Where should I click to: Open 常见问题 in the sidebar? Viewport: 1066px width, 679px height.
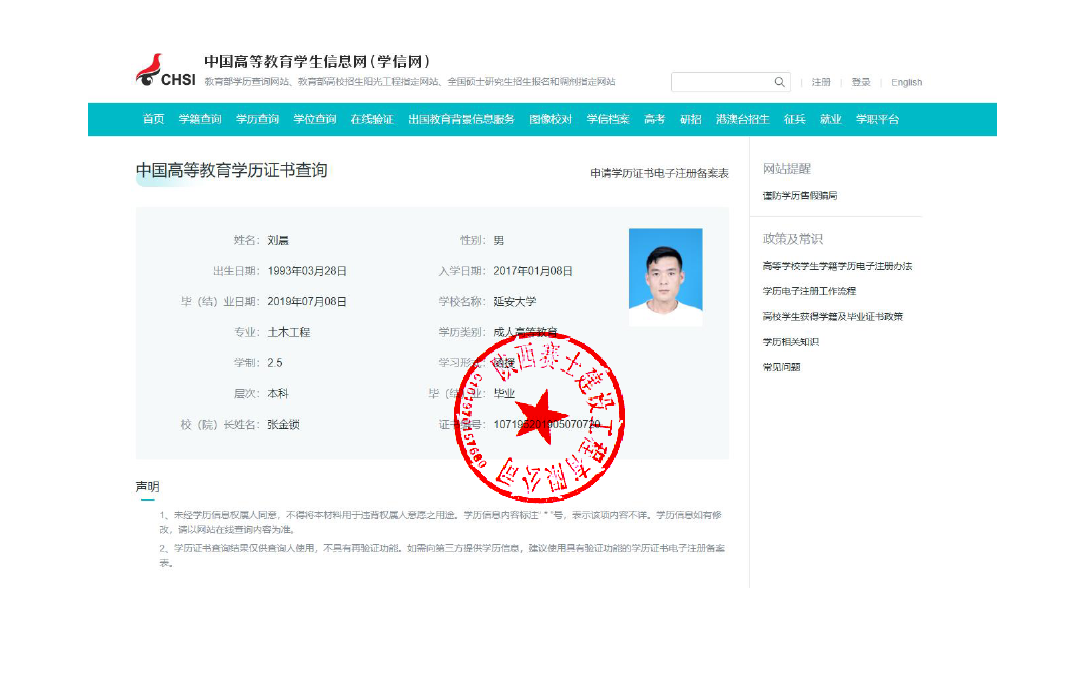pos(781,367)
